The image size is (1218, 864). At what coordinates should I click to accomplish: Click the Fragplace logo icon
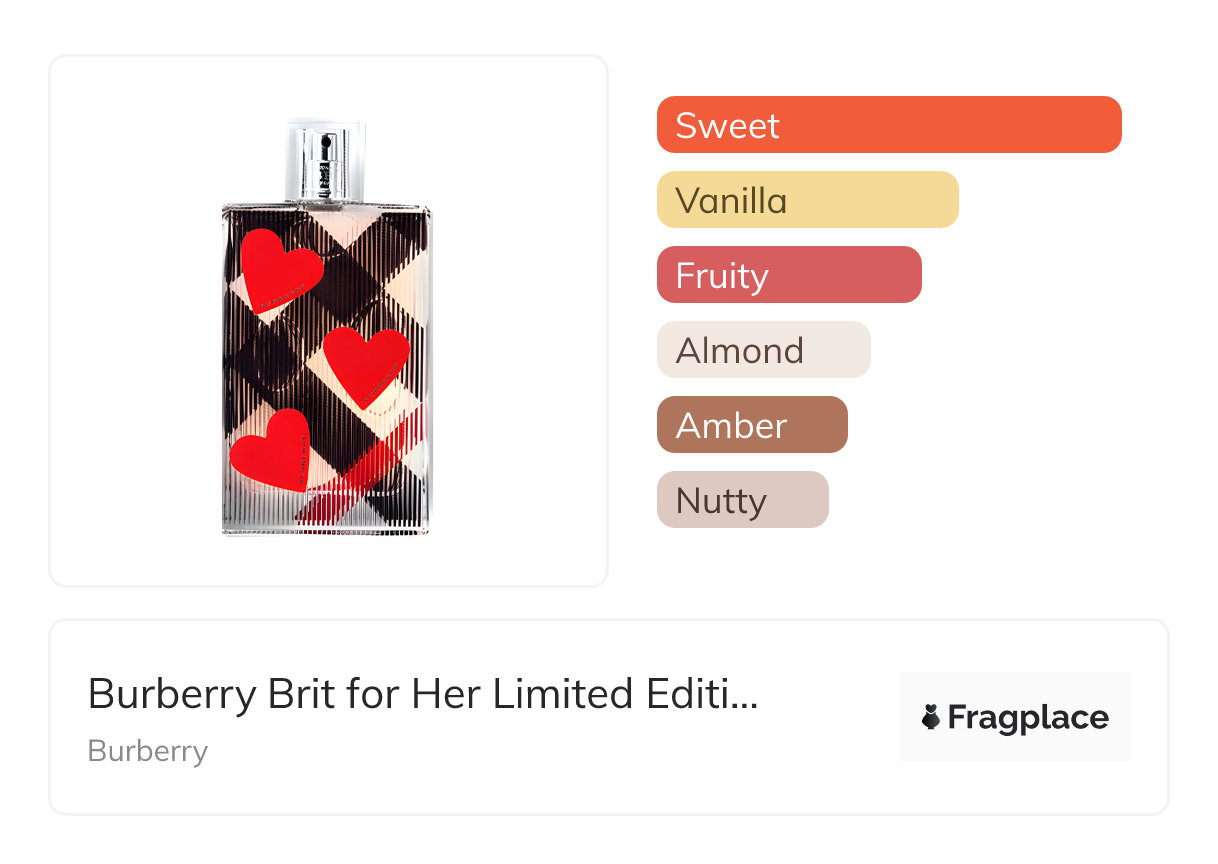click(x=931, y=718)
